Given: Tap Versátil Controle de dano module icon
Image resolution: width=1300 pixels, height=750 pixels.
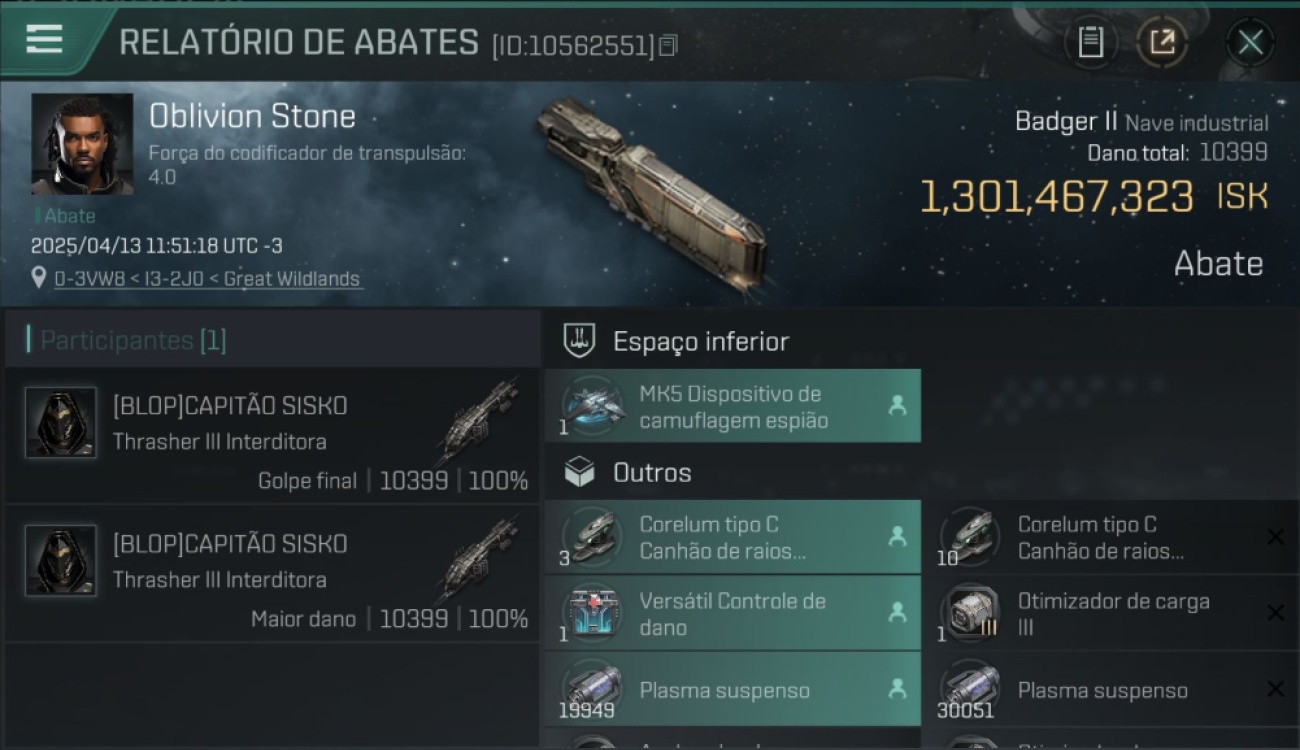Looking at the screenshot, I should (593, 614).
